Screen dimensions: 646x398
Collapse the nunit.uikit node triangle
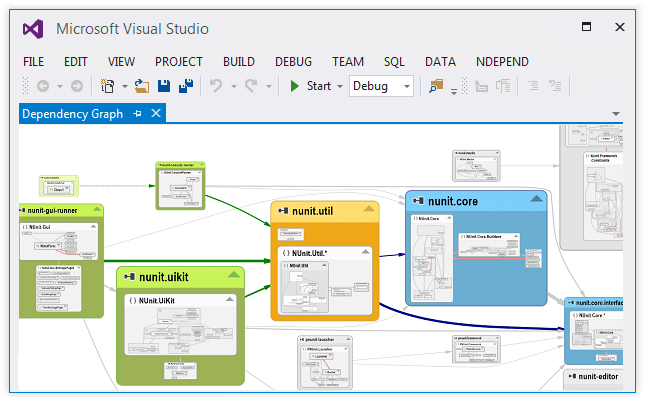pos(234,274)
